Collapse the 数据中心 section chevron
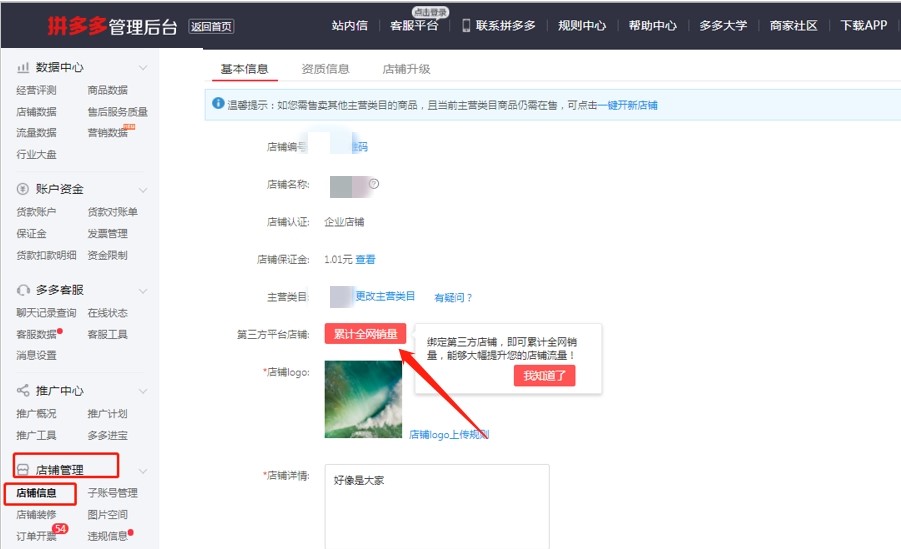This screenshot has width=901, height=549. [143, 68]
